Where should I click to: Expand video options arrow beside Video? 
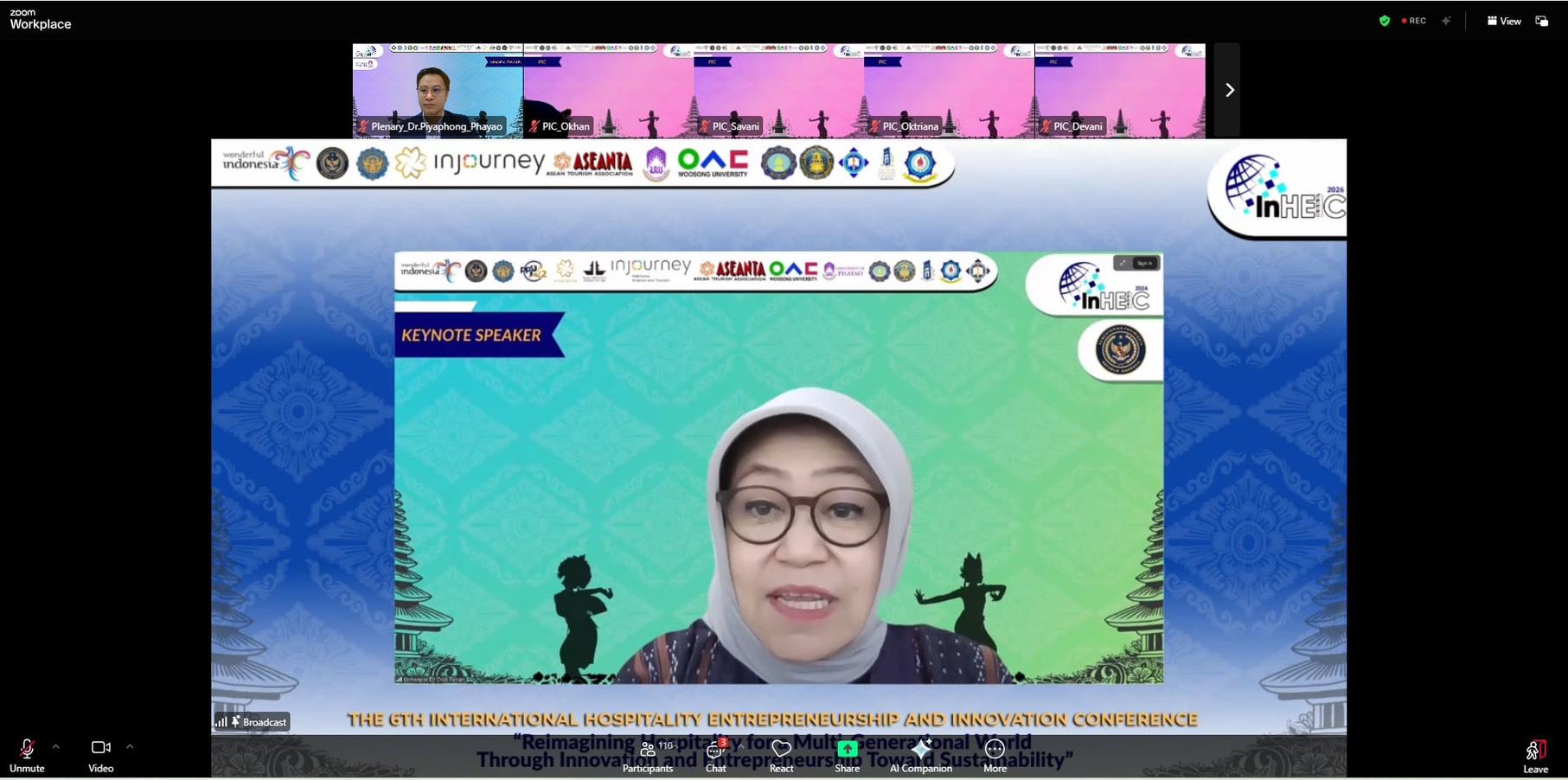(x=130, y=746)
